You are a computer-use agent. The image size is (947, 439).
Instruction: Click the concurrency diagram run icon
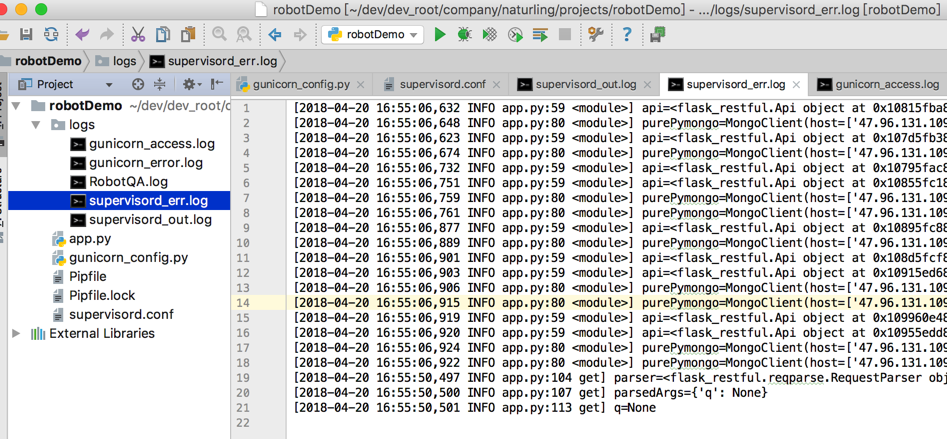pos(540,34)
